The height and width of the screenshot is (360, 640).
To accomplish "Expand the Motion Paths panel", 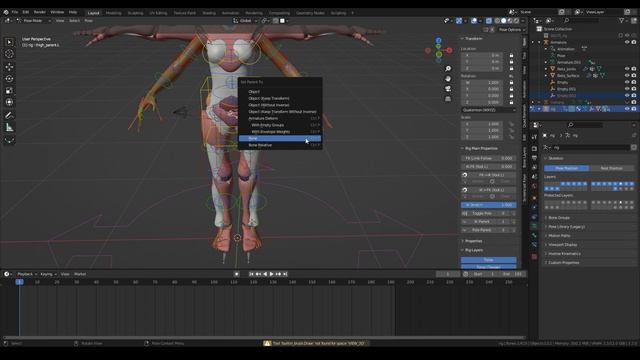I will point(559,236).
